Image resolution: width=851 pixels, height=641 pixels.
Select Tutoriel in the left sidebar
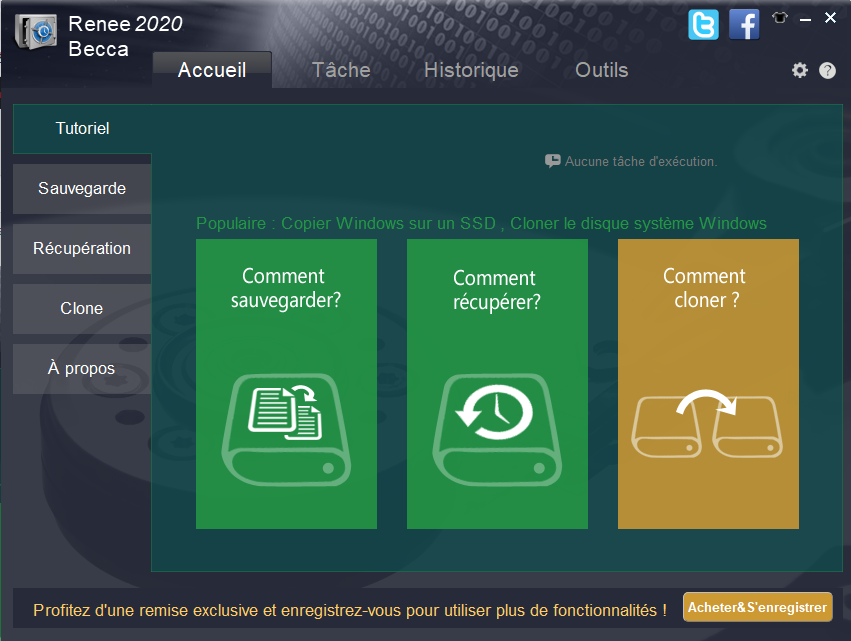click(x=82, y=129)
